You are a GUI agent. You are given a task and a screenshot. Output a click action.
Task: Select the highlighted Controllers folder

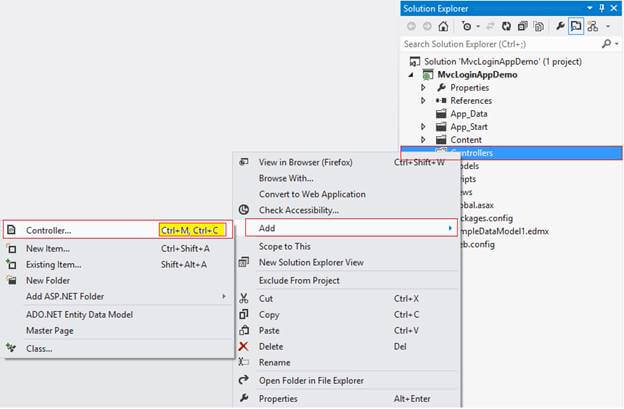[511, 153]
